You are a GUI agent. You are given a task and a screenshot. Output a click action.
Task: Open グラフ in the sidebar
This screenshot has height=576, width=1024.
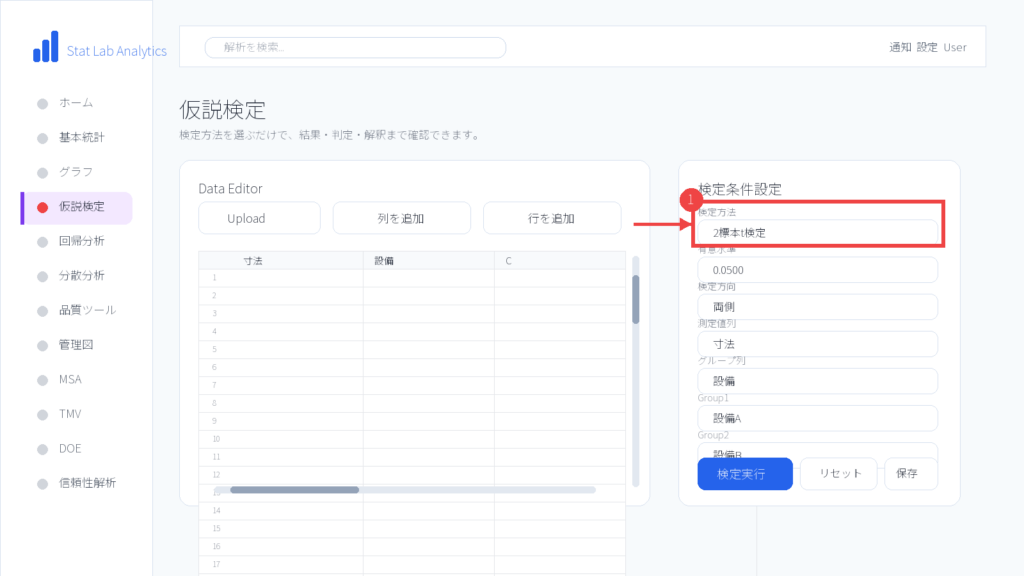[x=76, y=172]
